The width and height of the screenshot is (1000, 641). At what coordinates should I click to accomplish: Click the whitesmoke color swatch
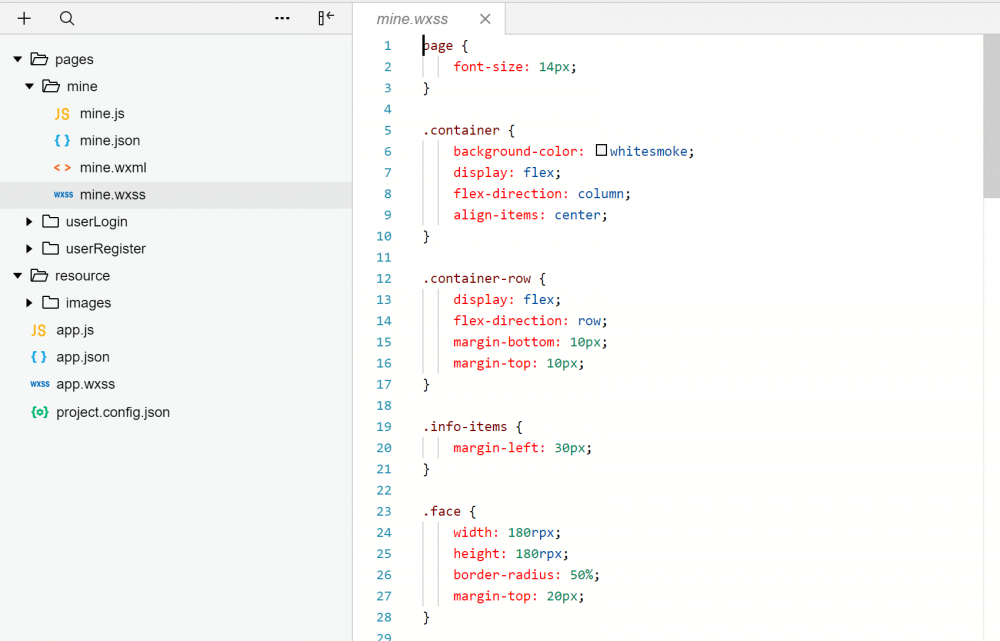[601, 150]
